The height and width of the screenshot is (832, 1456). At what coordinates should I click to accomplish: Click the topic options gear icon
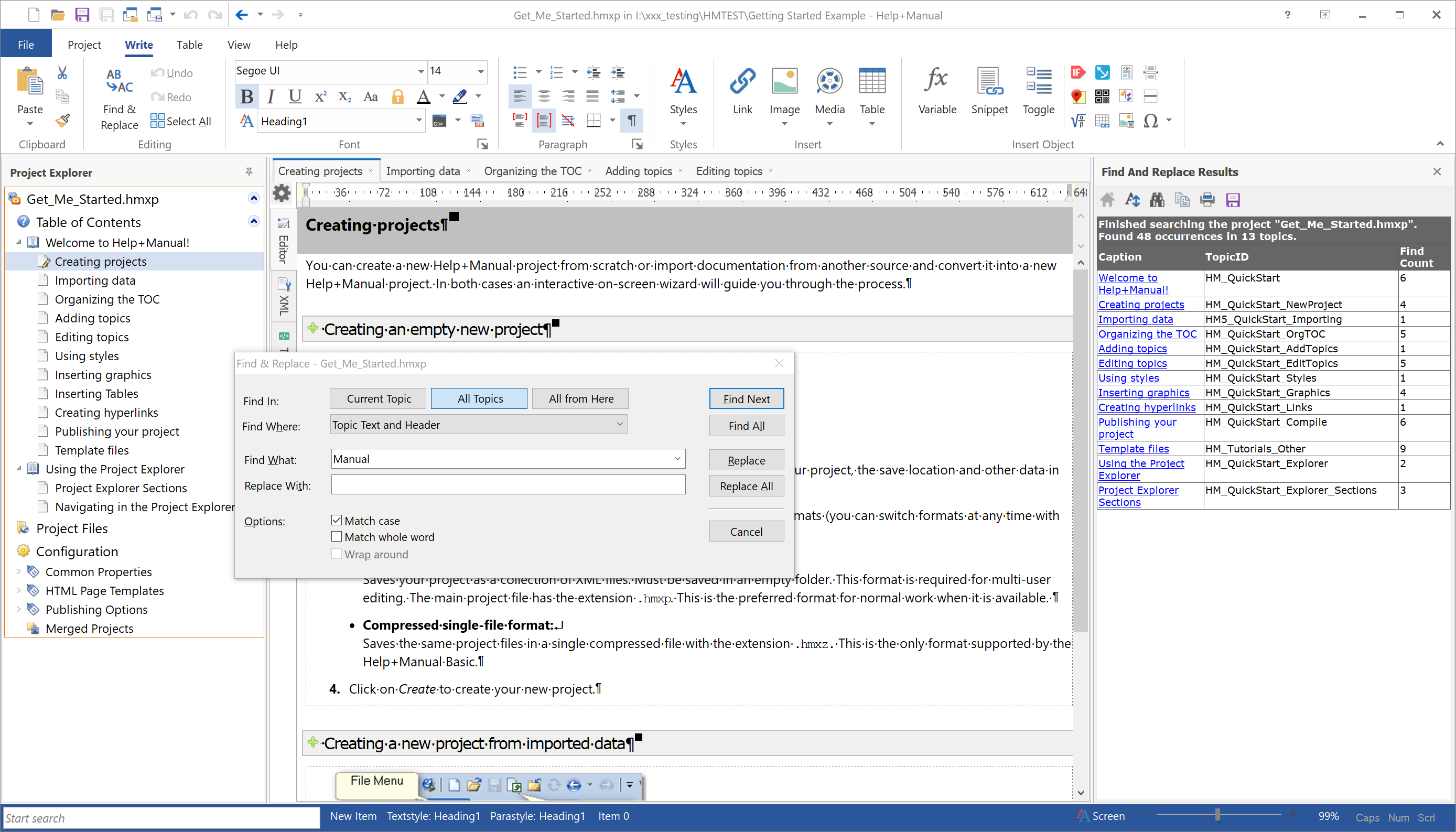click(282, 193)
